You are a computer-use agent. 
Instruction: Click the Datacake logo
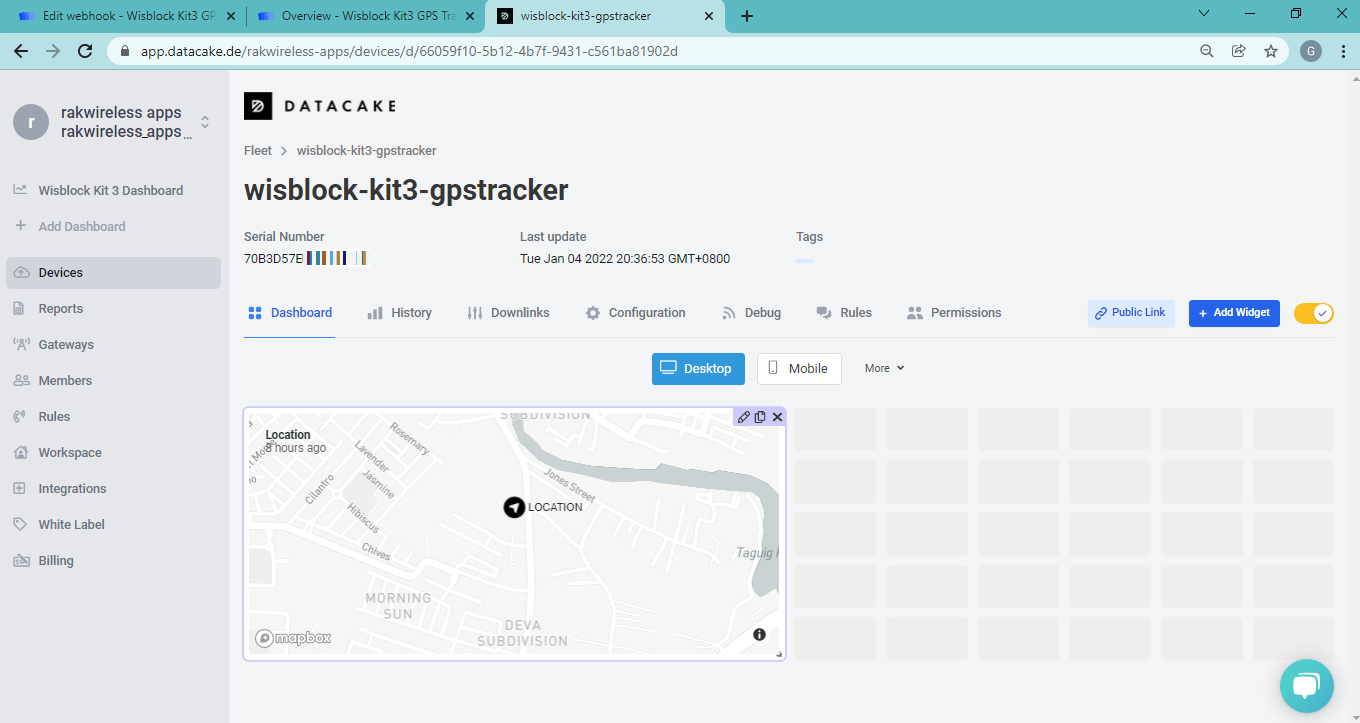pyautogui.click(x=320, y=106)
